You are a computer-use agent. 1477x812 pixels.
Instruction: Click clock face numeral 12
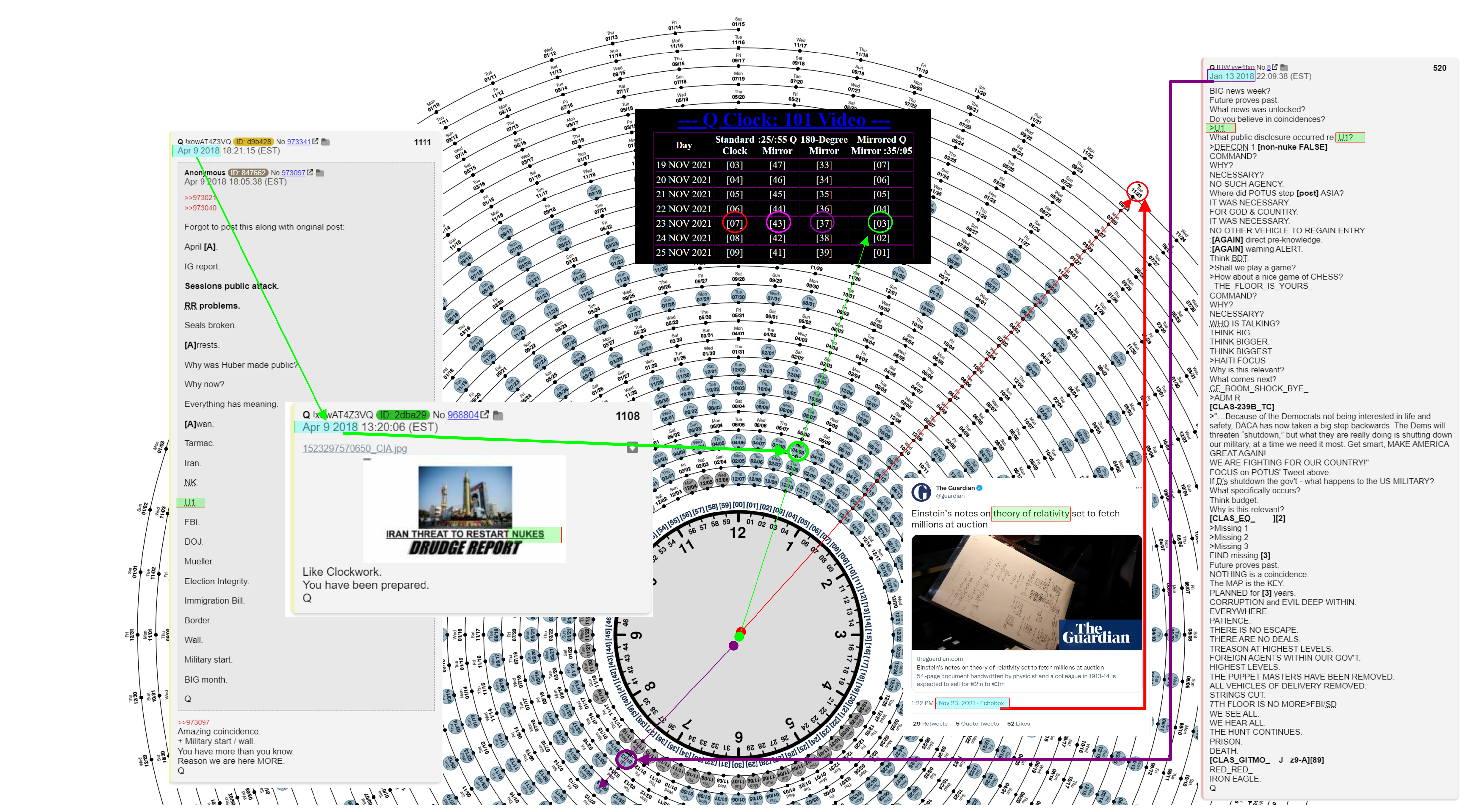coord(737,532)
